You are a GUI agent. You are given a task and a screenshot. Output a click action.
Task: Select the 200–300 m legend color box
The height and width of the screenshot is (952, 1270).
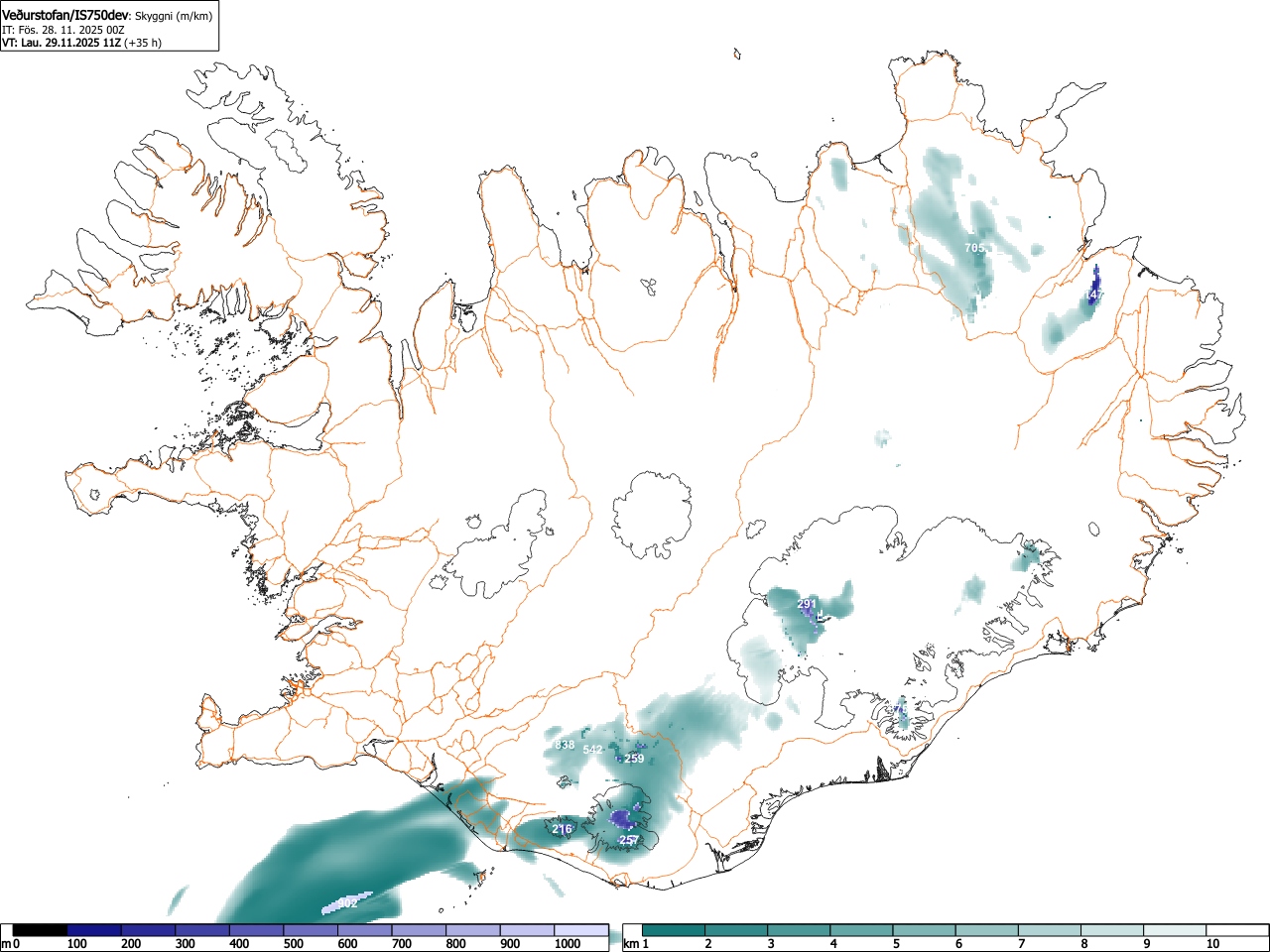[x=148, y=930]
